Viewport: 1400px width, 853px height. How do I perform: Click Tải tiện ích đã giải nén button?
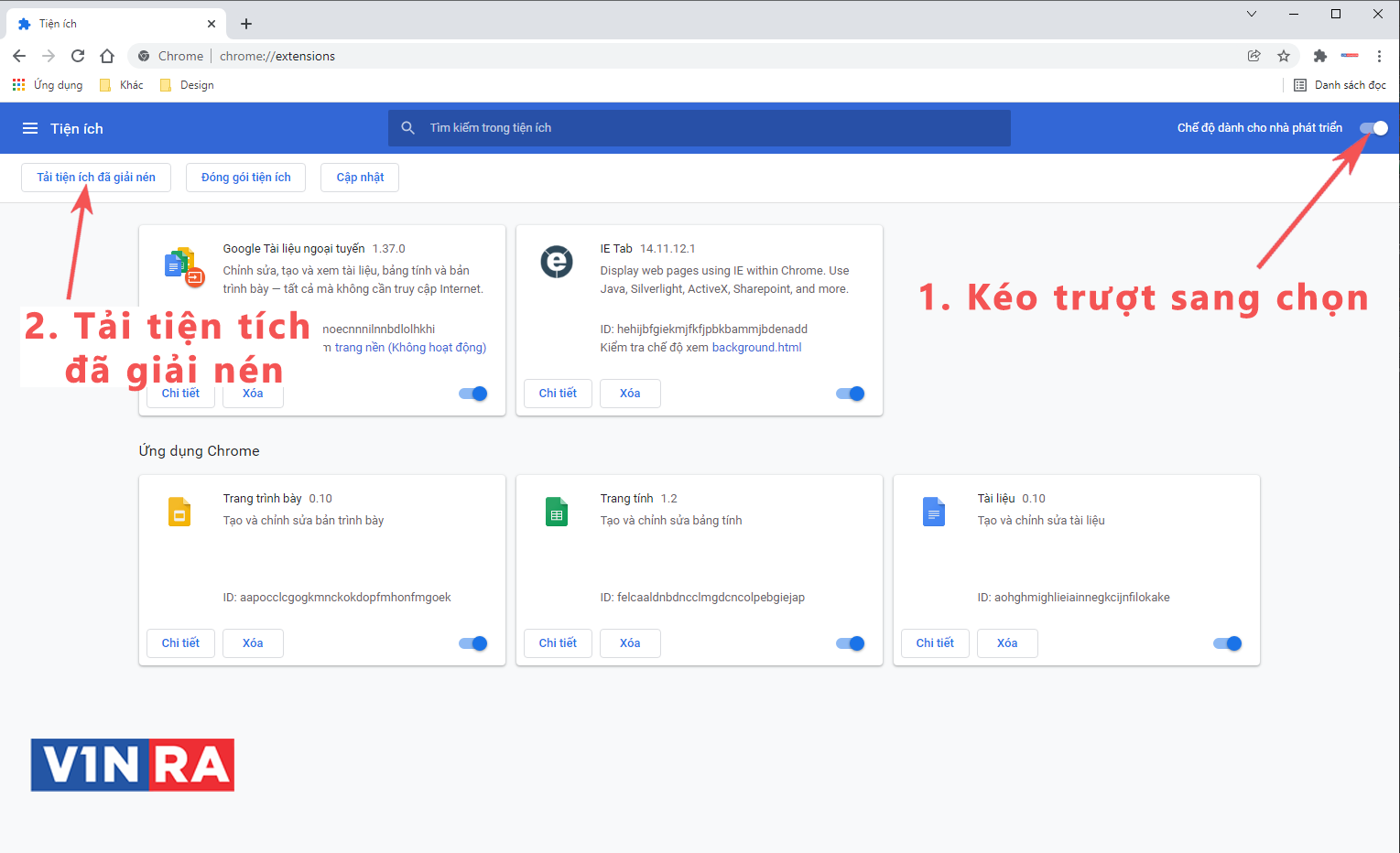(96, 178)
